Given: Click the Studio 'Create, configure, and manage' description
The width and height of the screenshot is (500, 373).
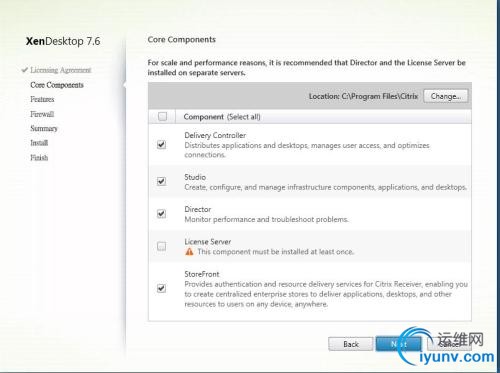Looking at the screenshot, I should [325, 187].
